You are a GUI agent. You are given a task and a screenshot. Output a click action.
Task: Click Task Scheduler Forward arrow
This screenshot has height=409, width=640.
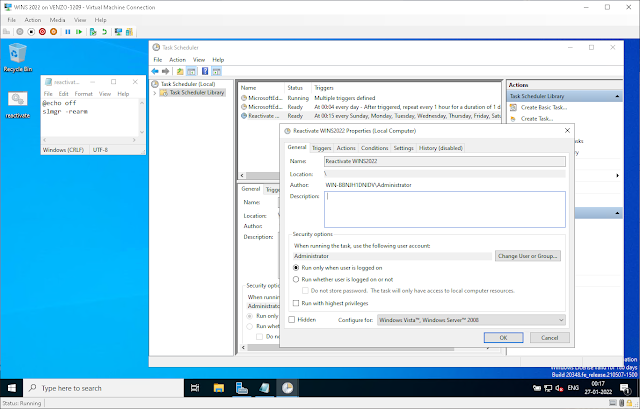[165, 71]
